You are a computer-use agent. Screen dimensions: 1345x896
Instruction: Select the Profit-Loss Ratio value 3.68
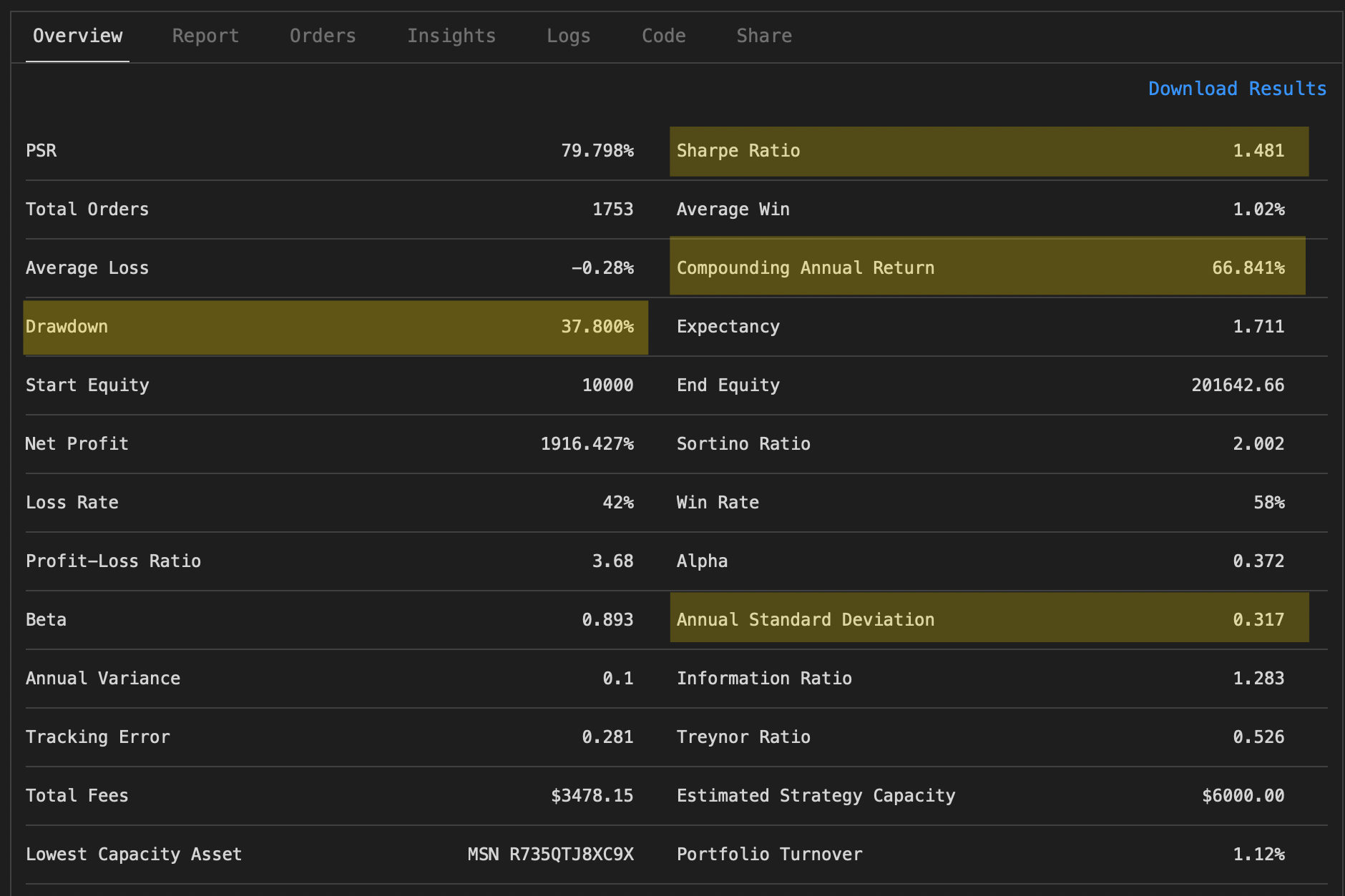tap(613, 561)
